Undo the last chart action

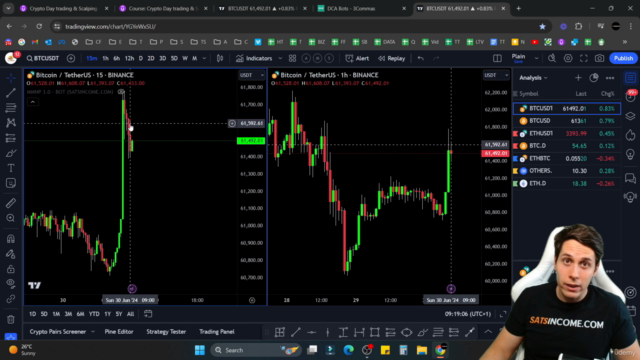[x=421, y=58]
